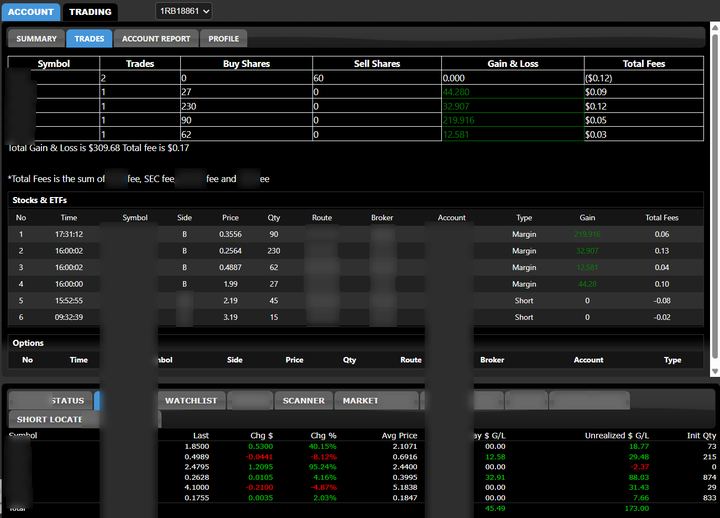The height and width of the screenshot is (518, 720).
Task: Click the last price 4.1000 cell
Action: tap(197, 487)
